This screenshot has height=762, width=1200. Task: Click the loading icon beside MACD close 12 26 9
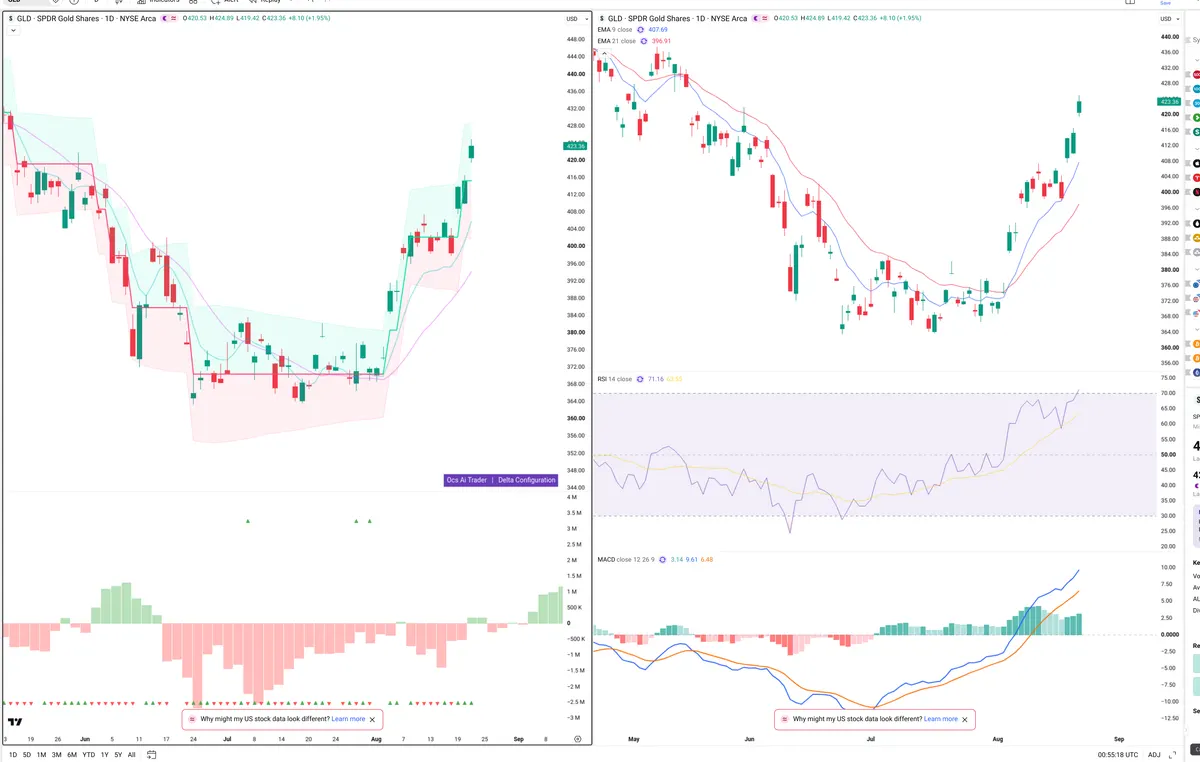[663, 559]
